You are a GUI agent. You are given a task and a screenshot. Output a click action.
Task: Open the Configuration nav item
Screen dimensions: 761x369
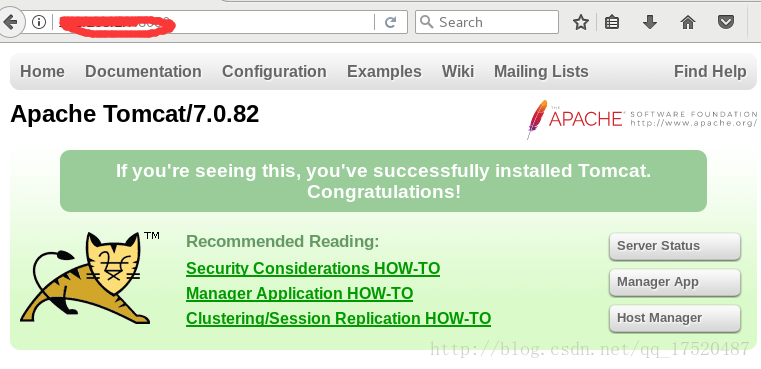(x=274, y=71)
